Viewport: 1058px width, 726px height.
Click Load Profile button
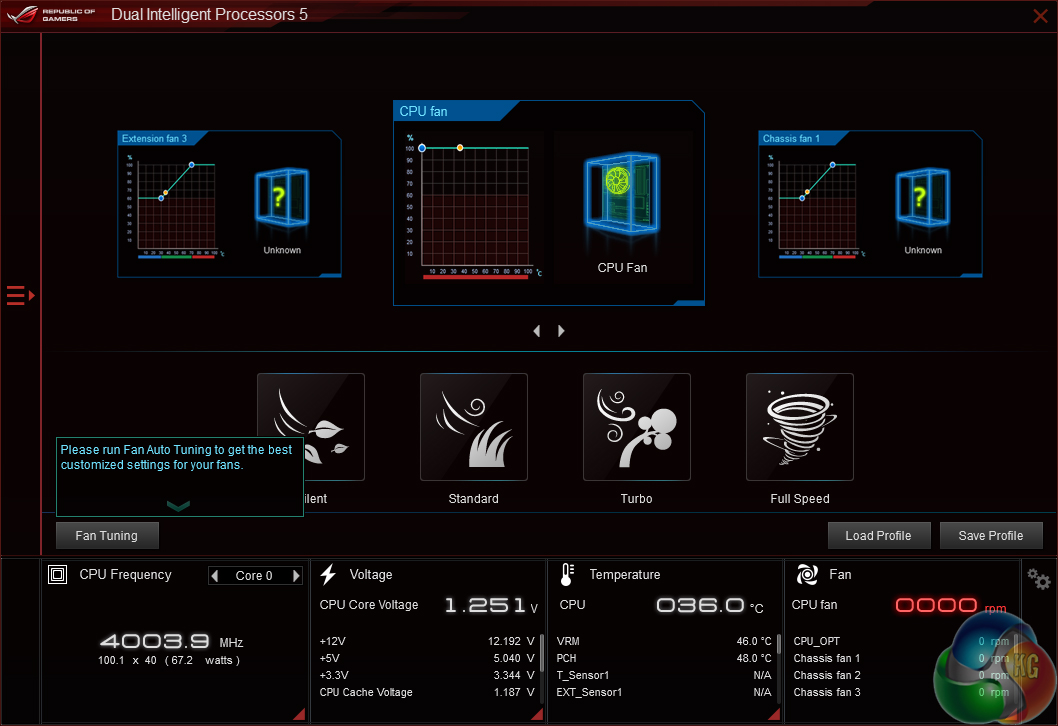point(879,536)
